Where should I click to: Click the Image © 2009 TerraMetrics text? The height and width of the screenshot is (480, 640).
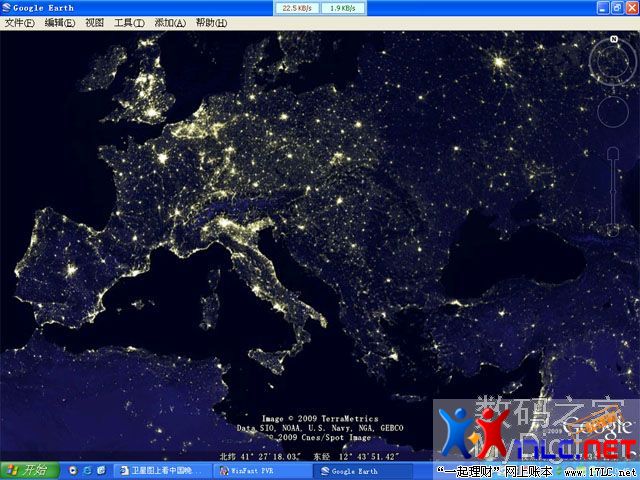point(320,418)
